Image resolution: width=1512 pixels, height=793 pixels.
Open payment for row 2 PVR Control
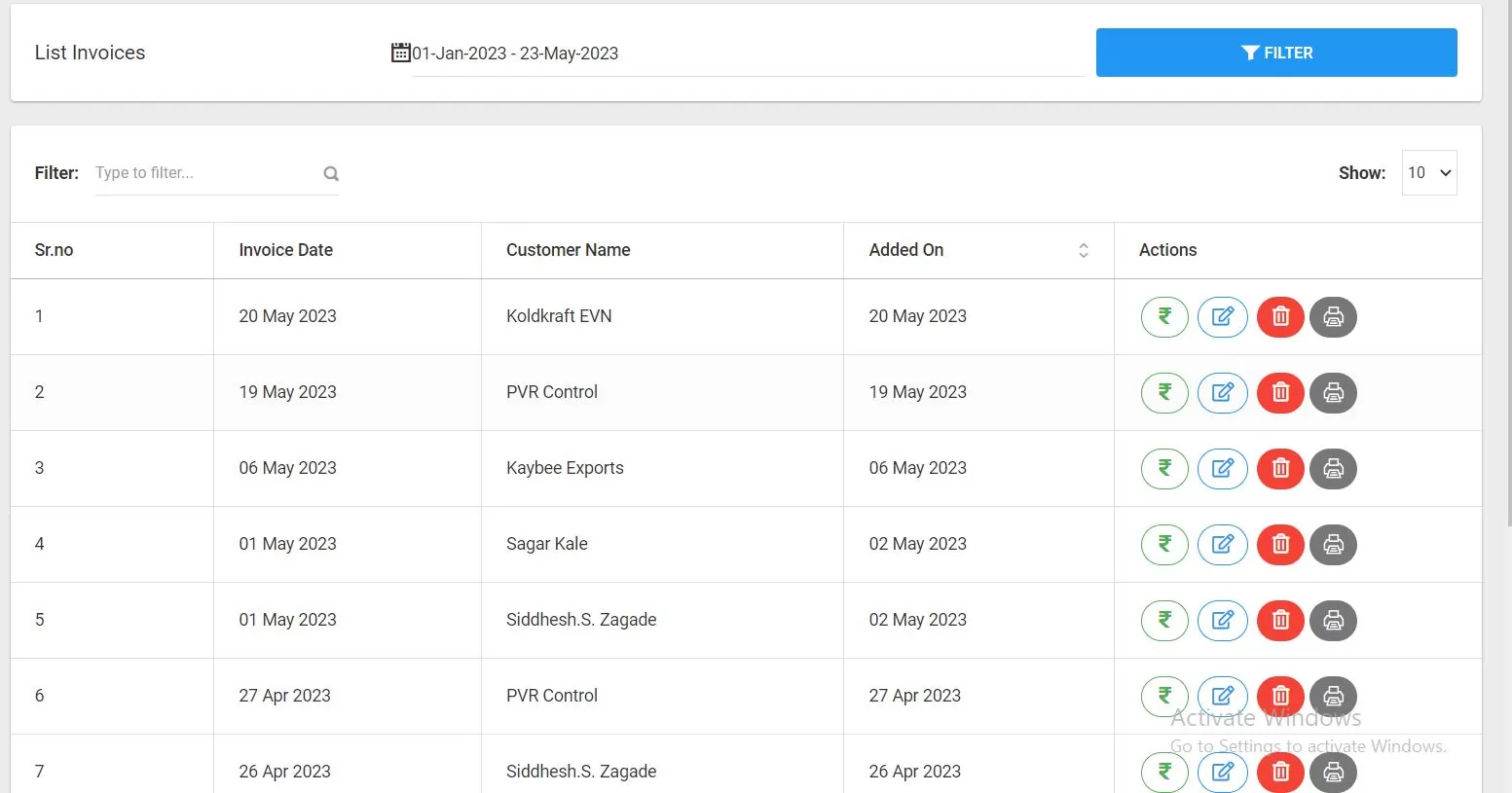pyautogui.click(x=1164, y=393)
